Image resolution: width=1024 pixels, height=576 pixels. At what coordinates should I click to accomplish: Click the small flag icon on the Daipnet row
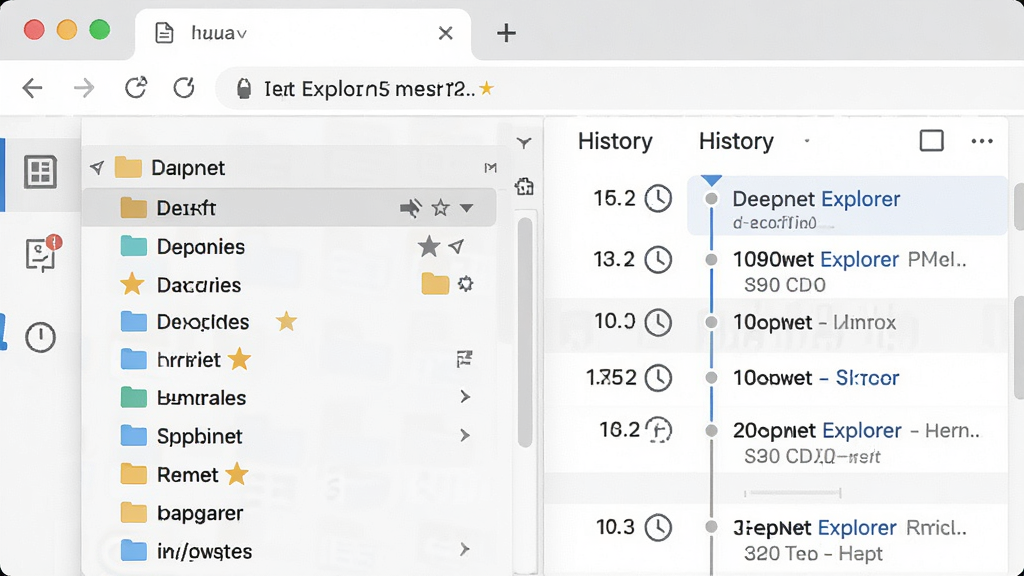click(490, 168)
